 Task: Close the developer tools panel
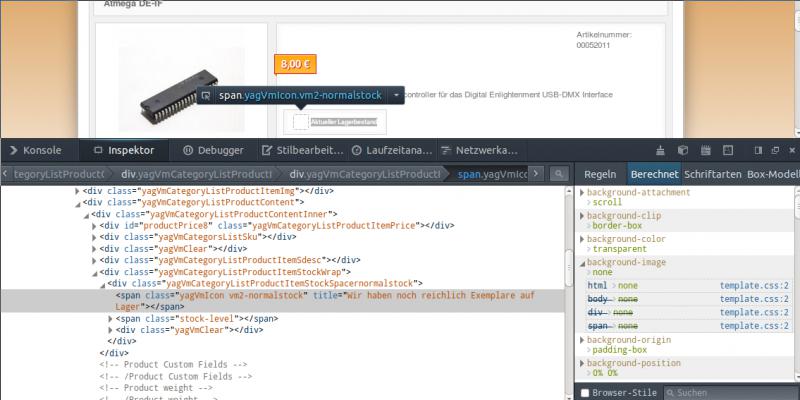[x=790, y=150]
